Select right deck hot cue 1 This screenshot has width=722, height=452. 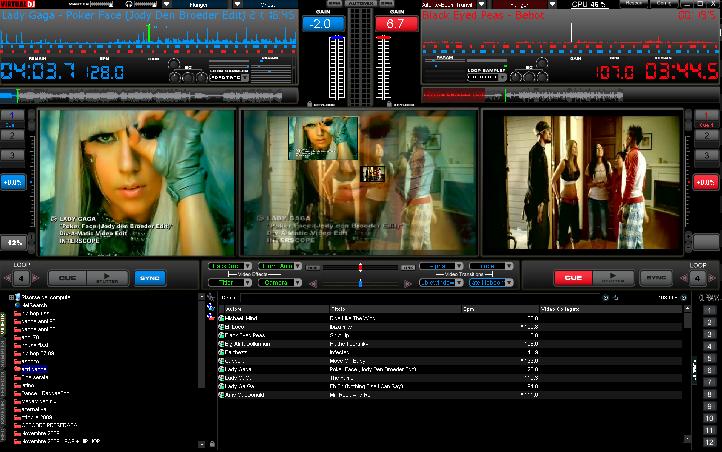tap(706, 116)
